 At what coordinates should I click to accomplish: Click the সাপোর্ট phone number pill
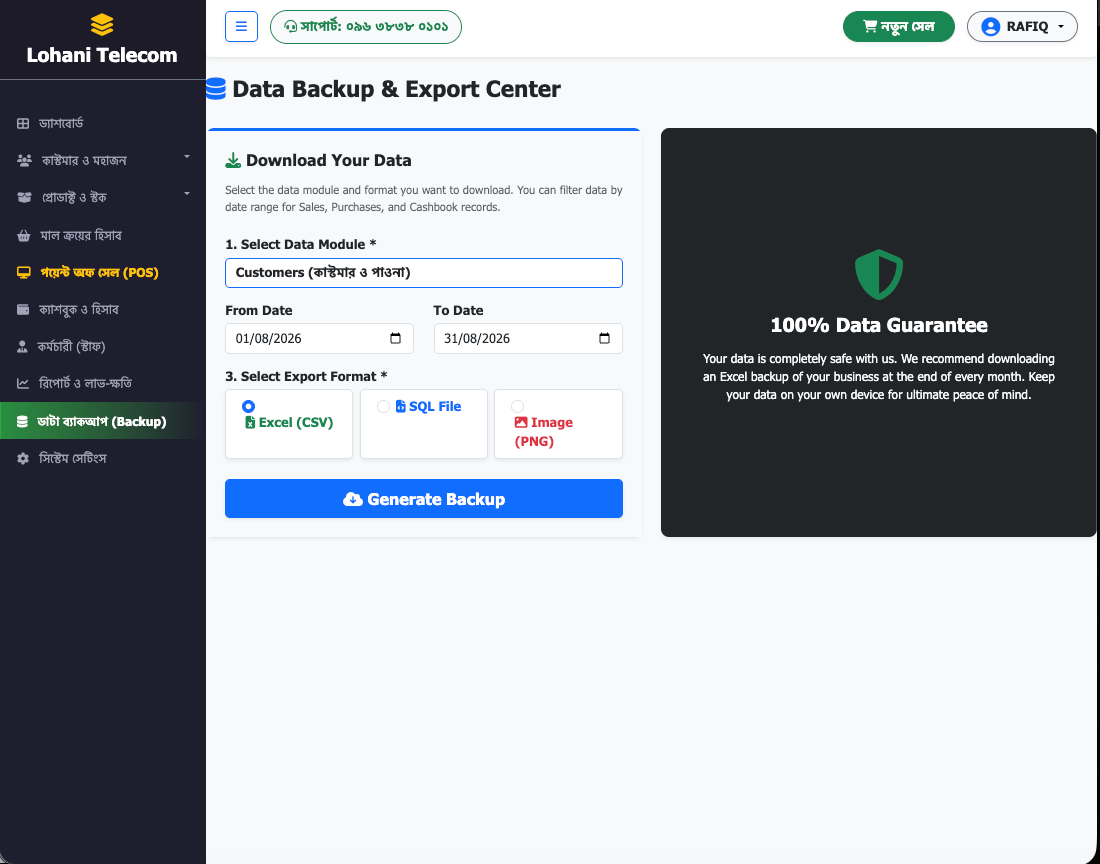click(x=365, y=27)
